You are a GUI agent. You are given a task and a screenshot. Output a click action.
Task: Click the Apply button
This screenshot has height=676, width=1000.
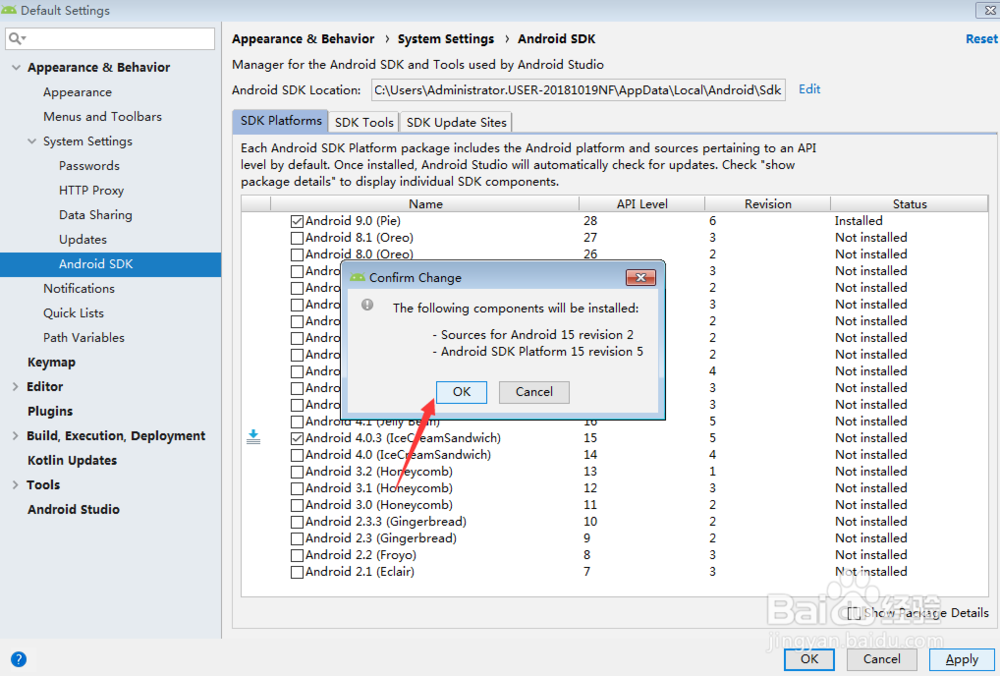(x=962, y=659)
